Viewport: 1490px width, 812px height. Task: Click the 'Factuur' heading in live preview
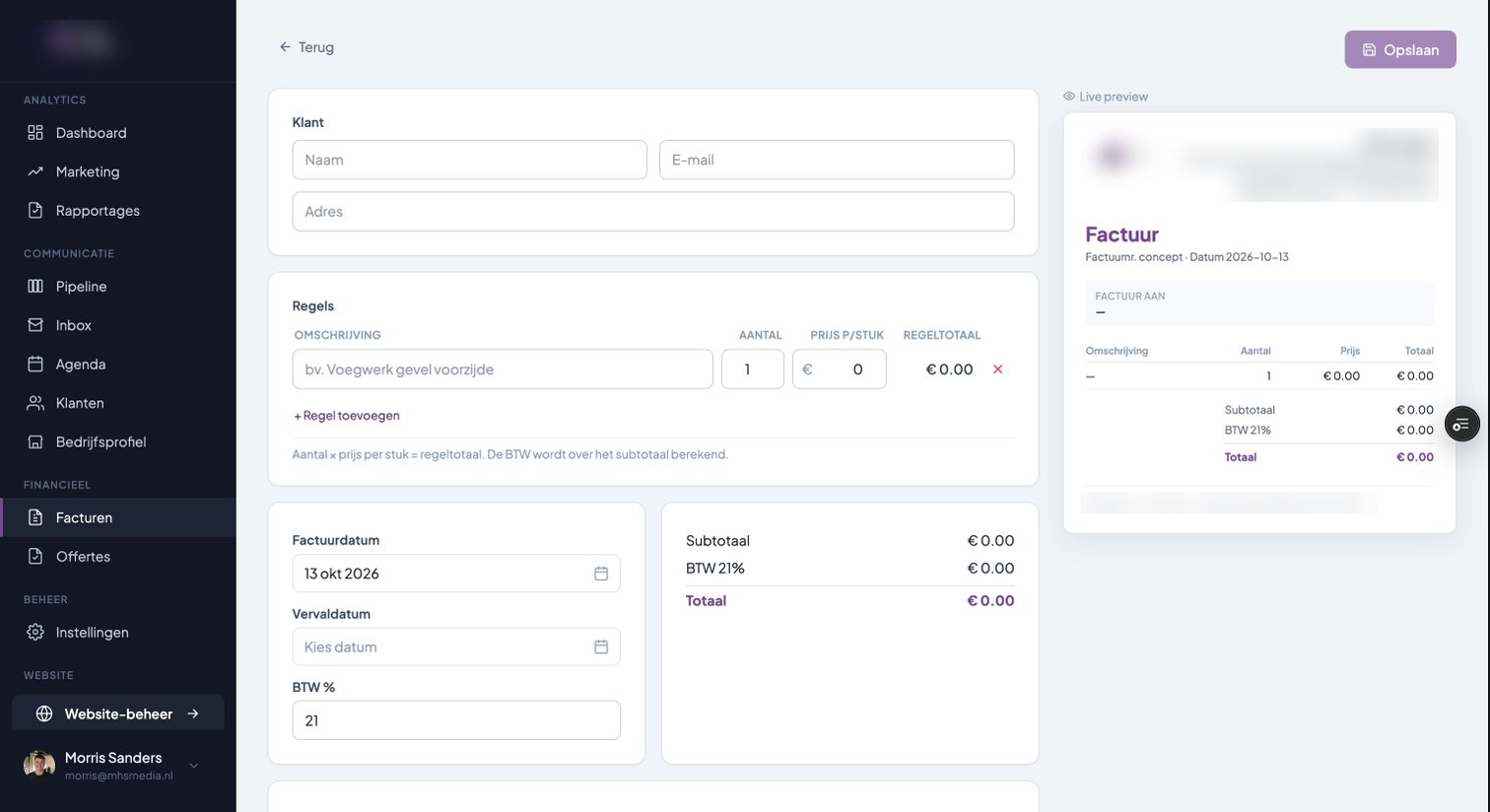click(x=1121, y=235)
